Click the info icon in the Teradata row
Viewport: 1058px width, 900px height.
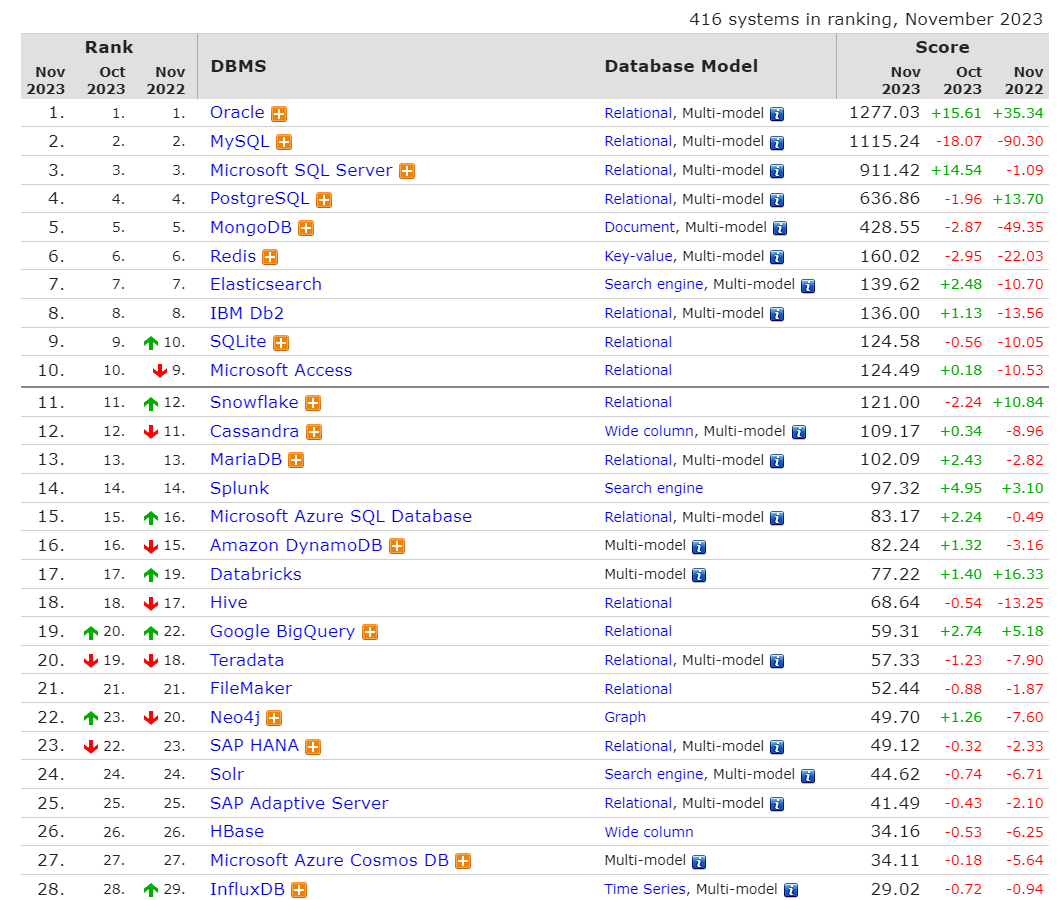pyautogui.click(x=777, y=661)
